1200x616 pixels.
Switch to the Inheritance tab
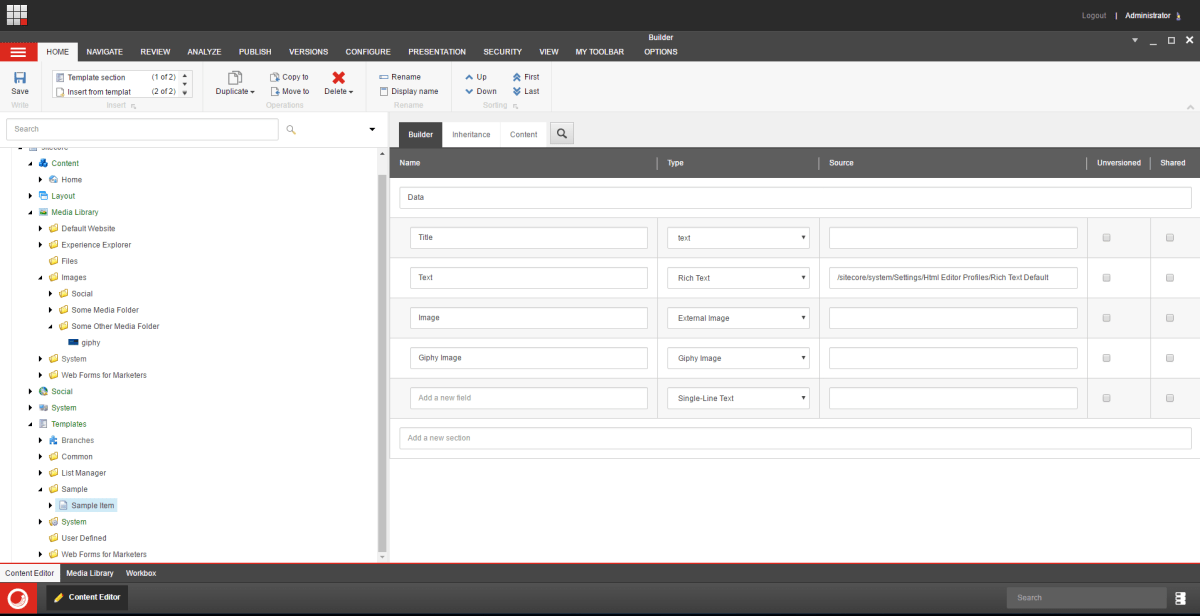[471, 134]
